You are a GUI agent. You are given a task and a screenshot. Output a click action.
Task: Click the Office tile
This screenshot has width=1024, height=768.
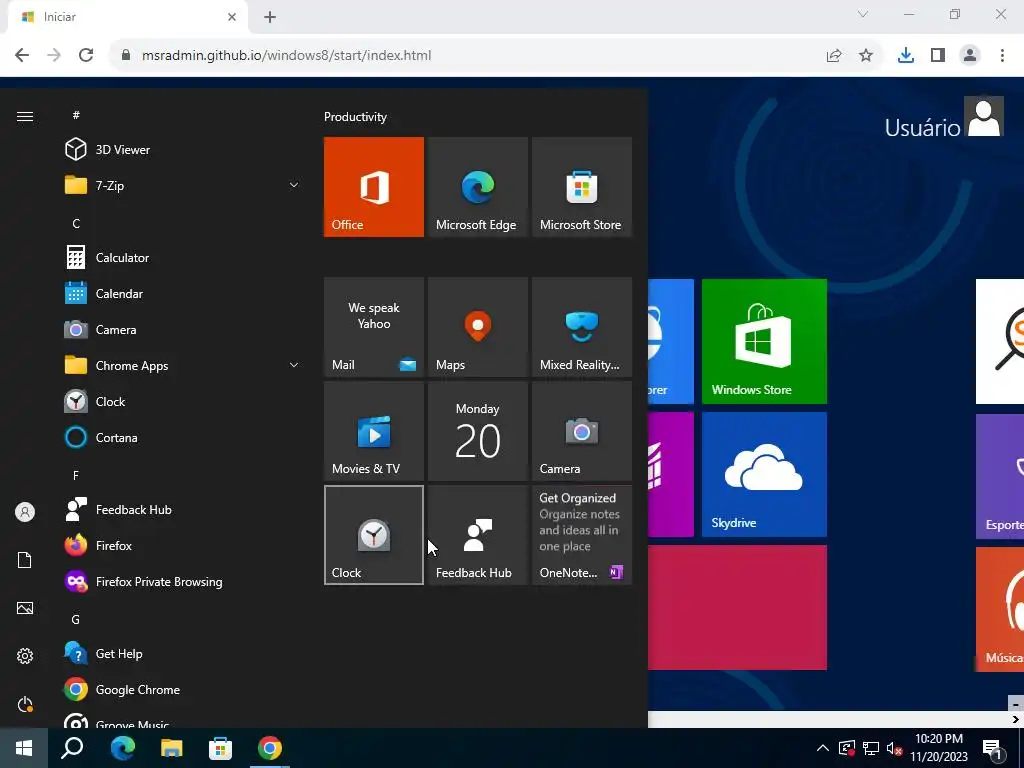pos(374,187)
